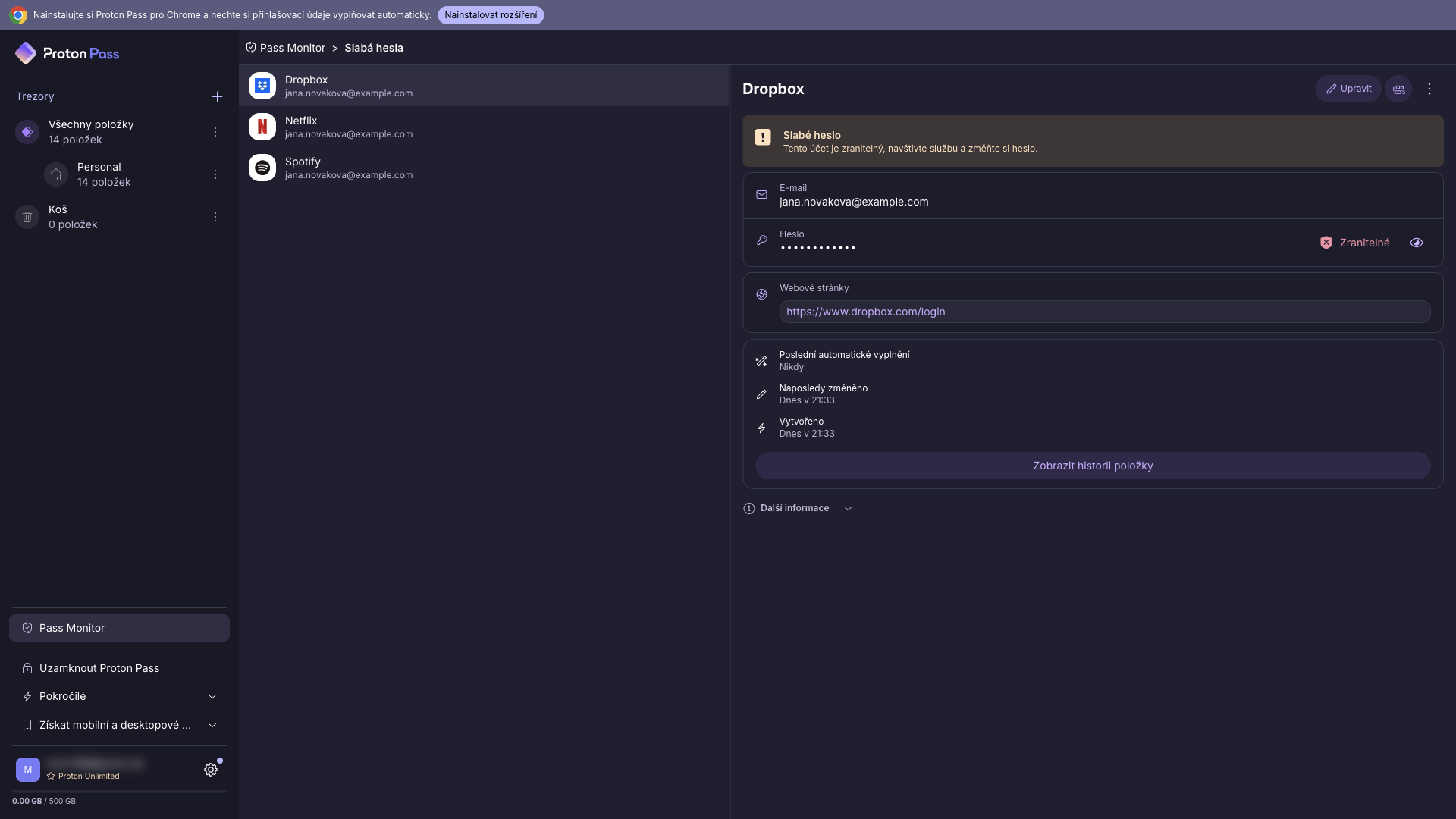Screen dimensions: 1456x819
Task: Open options menu for Koš
Action: [x=215, y=217]
